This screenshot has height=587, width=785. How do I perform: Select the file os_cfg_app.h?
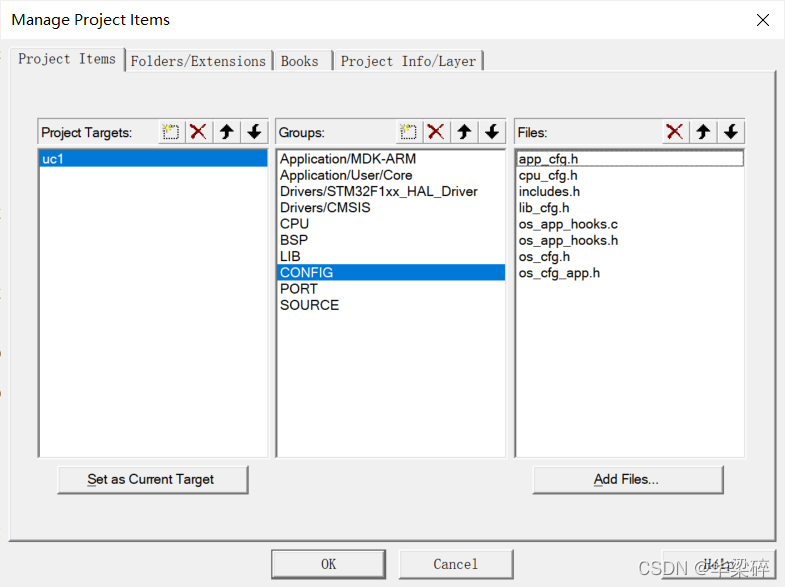tap(630, 273)
